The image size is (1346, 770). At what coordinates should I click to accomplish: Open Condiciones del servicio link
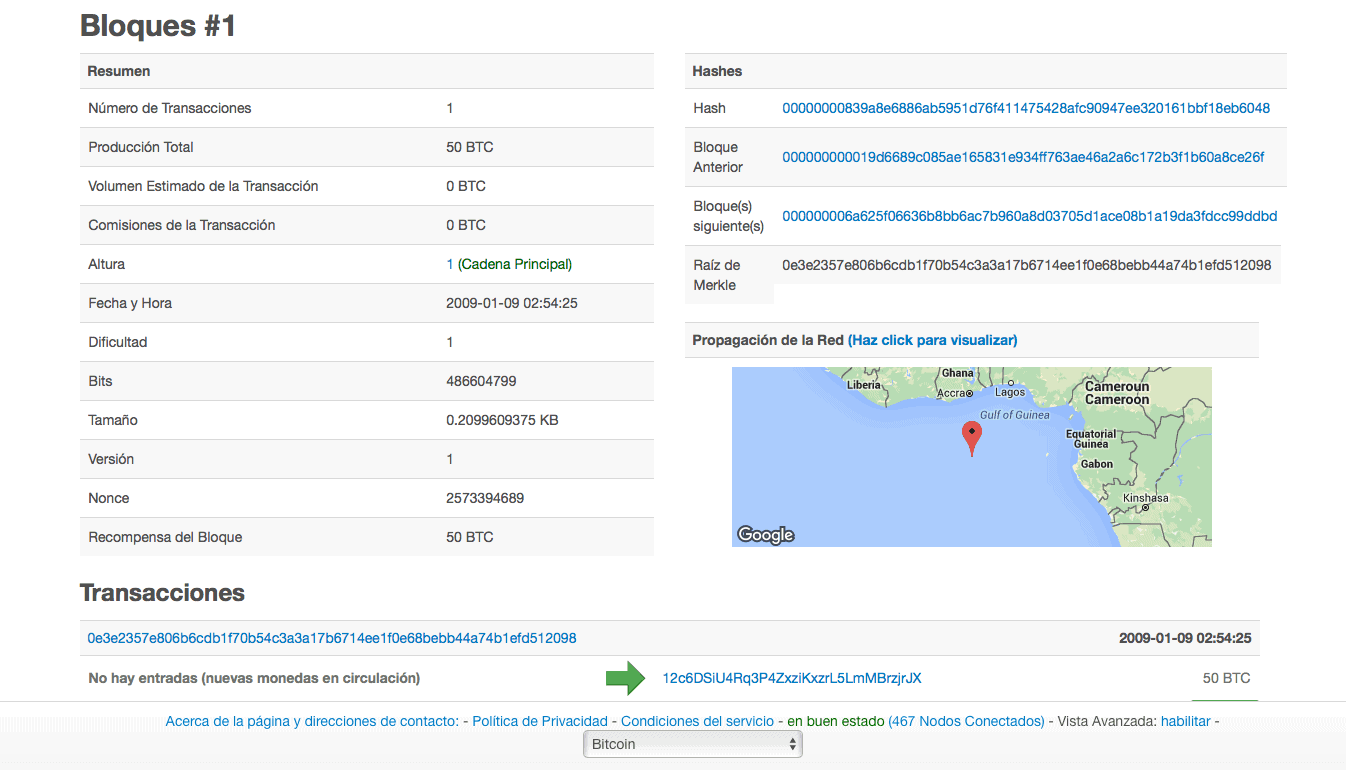697,721
